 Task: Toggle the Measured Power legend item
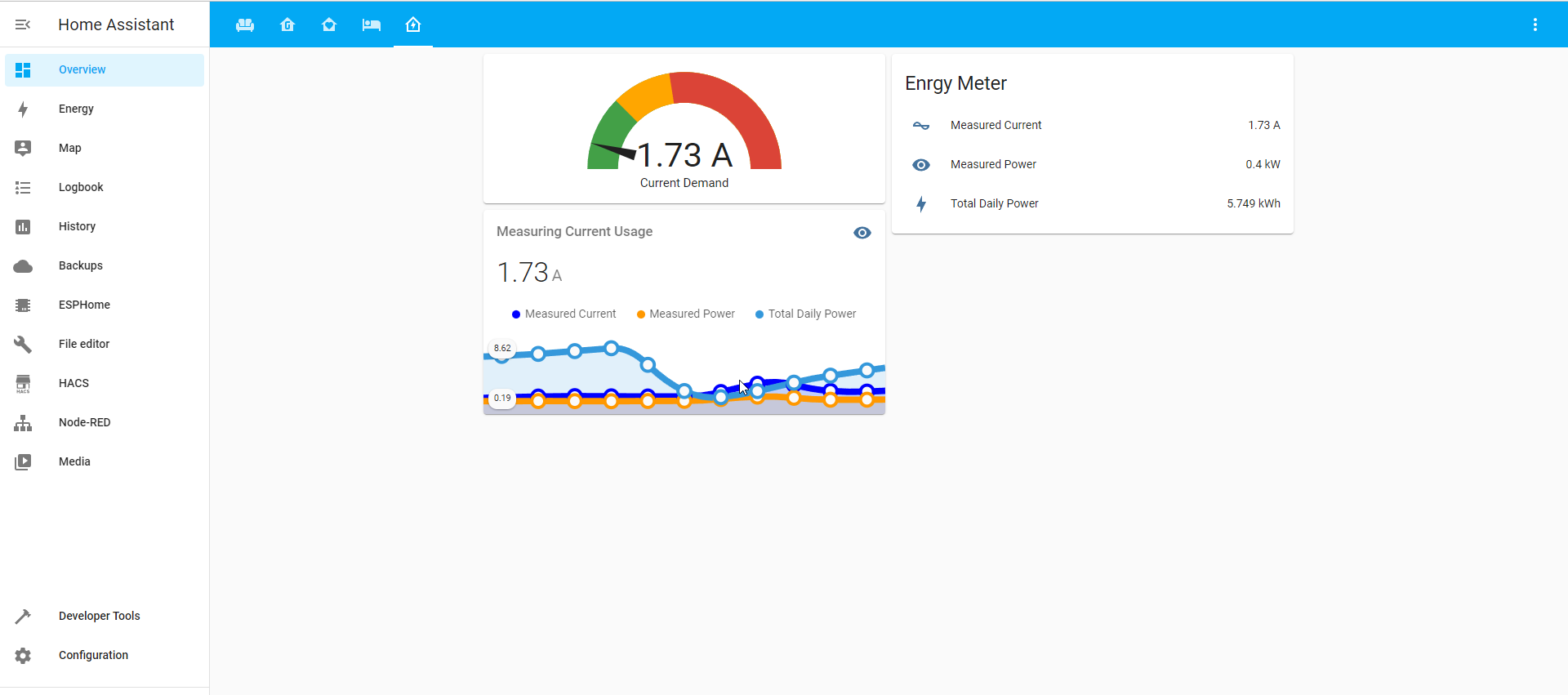click(x=685, y=314)
